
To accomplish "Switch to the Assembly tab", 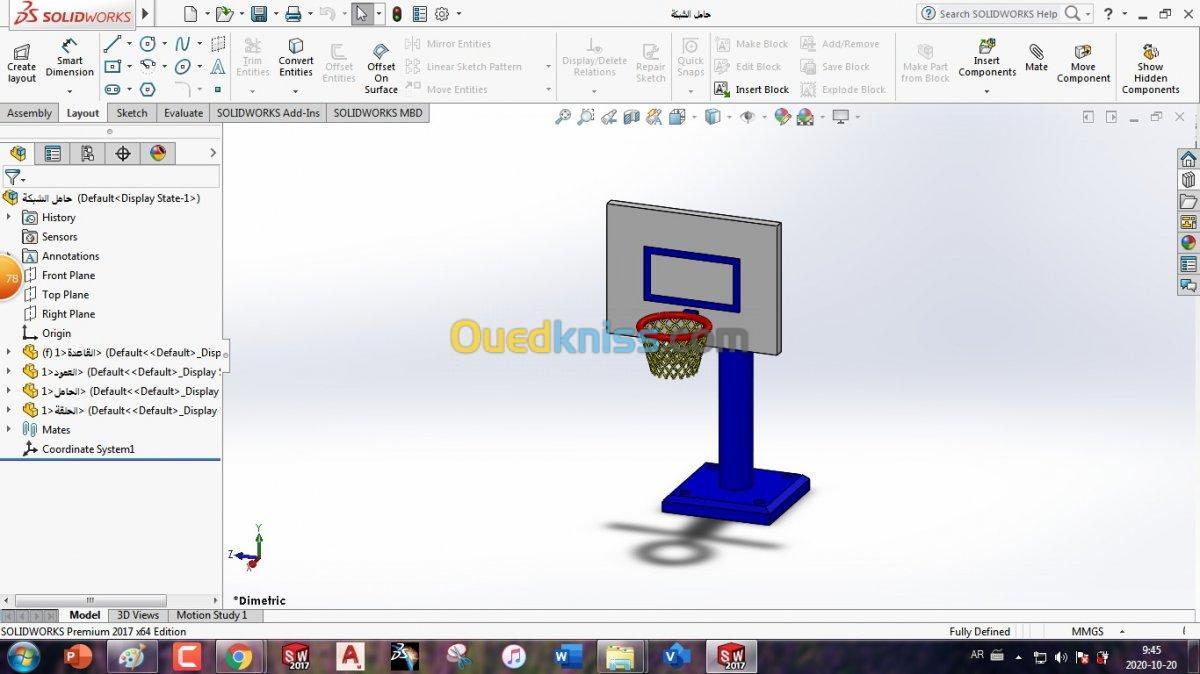I will 29,113.
